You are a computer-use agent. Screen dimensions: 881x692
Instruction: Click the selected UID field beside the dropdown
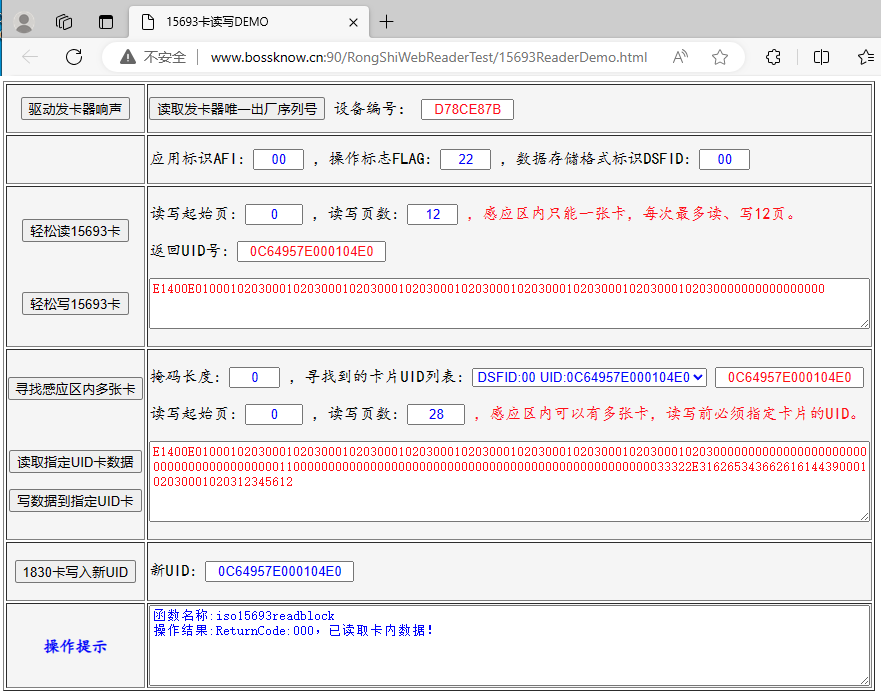tap(789, 377)
